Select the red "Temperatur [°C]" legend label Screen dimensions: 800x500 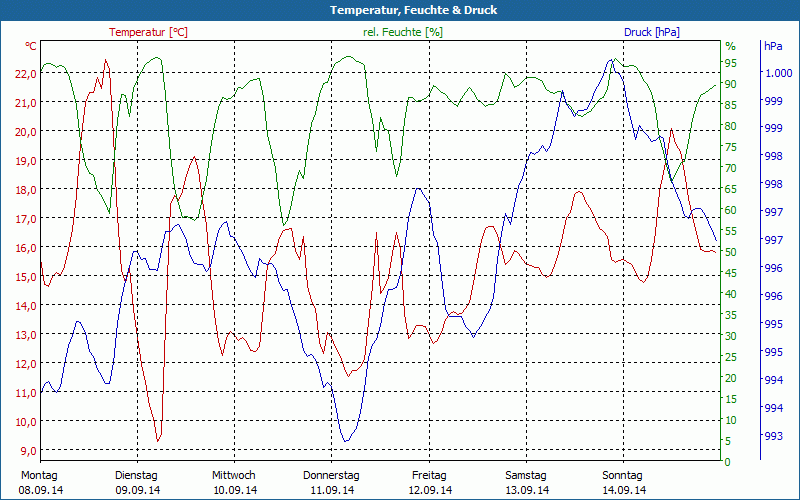[148, 32]
